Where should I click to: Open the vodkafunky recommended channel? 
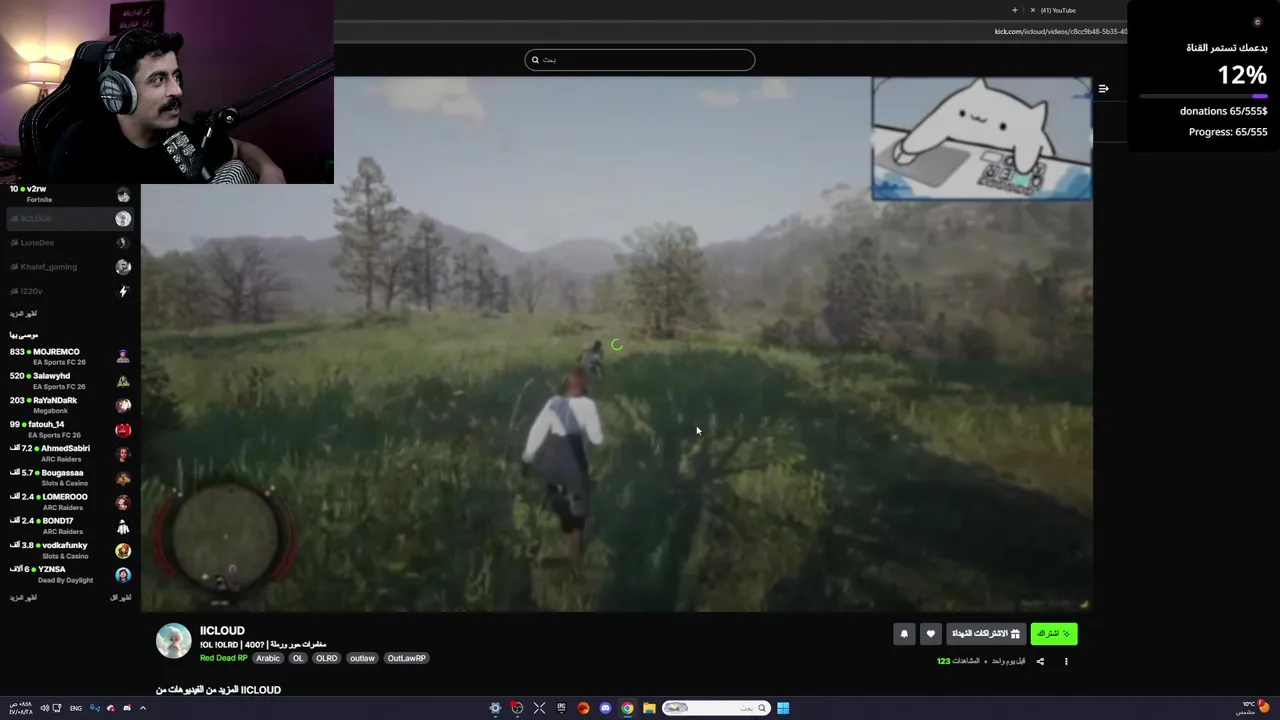point(70,550)
